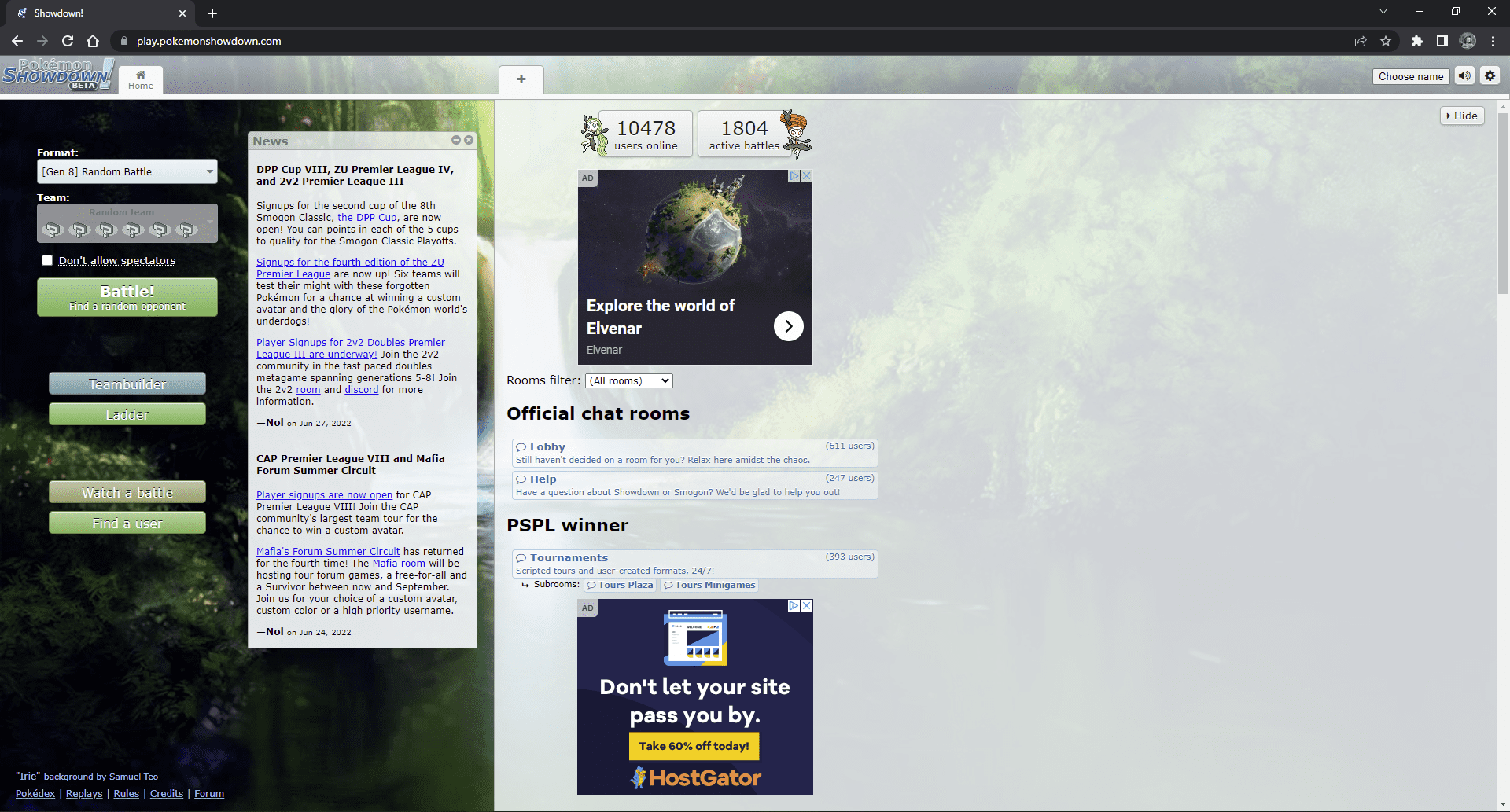Open the Rooms filter dropdown
1510x812 pixels.
tap(629, 381)
